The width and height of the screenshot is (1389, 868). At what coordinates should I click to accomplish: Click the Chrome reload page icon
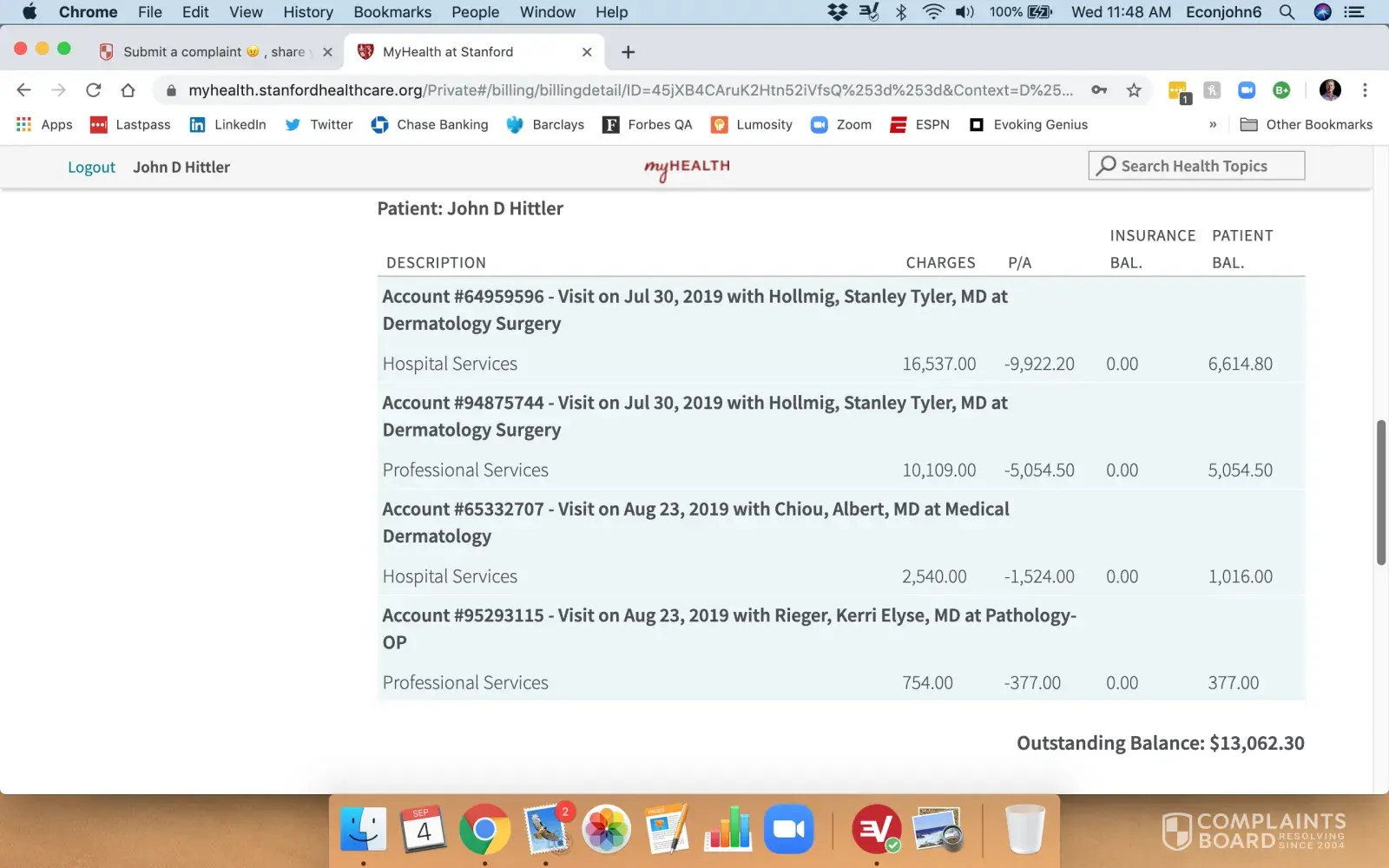(x=94, y=90)
